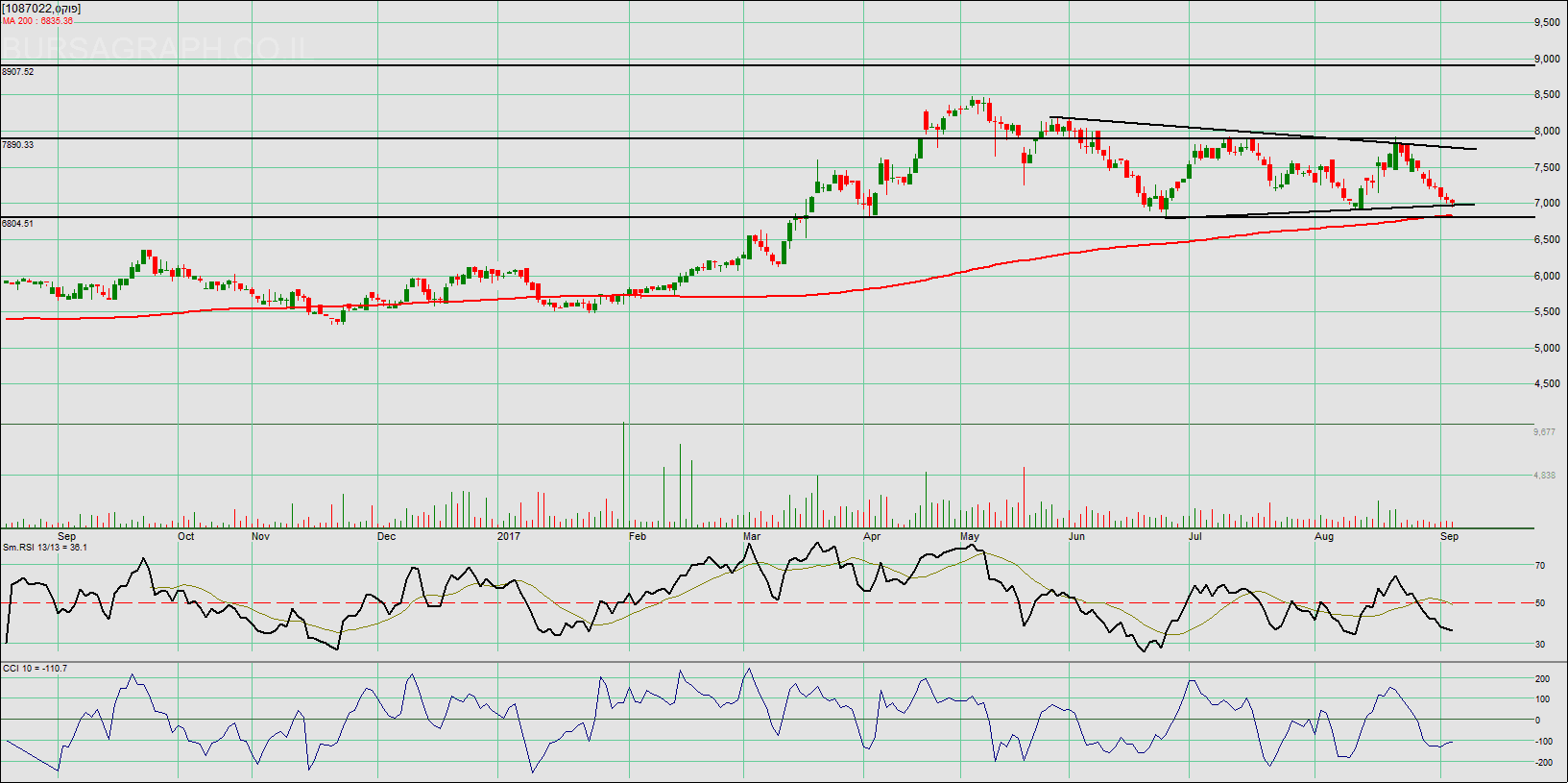This screenshot has height=783, width=1568.
Task: Select the 6804.51 support level label
Action: (x=18, y=224)
